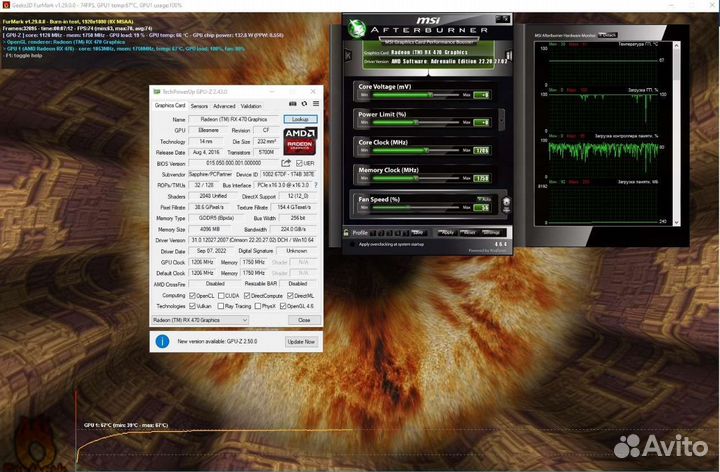
Task: Toggle the OpenCL checkbox
Action: pyautogui.click(x=192, y=296)
